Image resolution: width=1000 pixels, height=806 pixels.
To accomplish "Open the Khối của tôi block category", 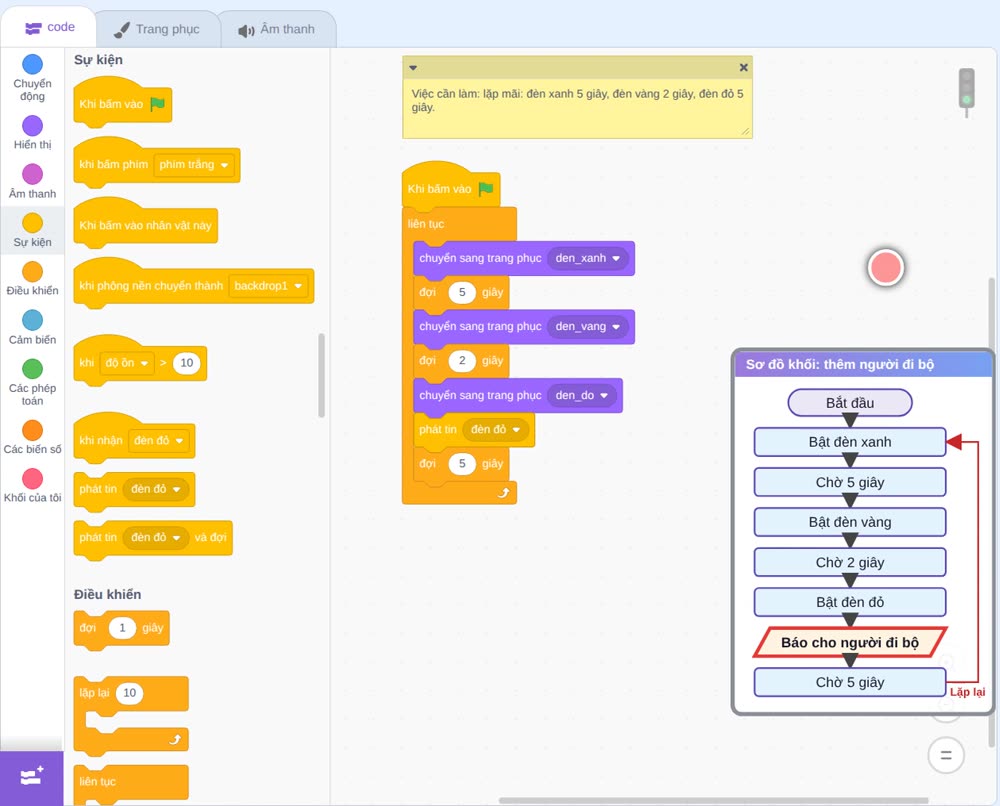I will (33, 485).
